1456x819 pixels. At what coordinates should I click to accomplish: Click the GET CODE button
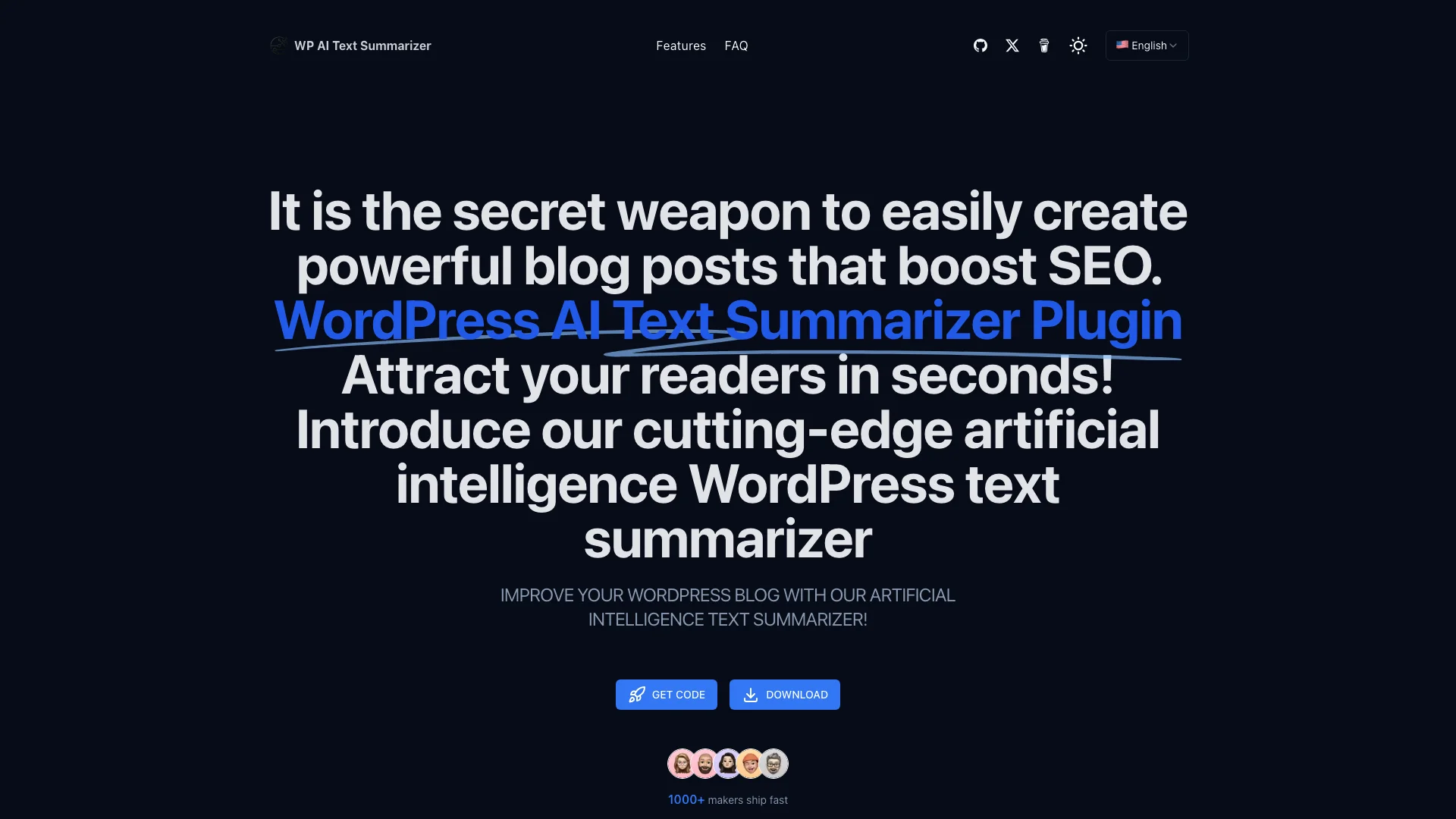pos(666,694)
